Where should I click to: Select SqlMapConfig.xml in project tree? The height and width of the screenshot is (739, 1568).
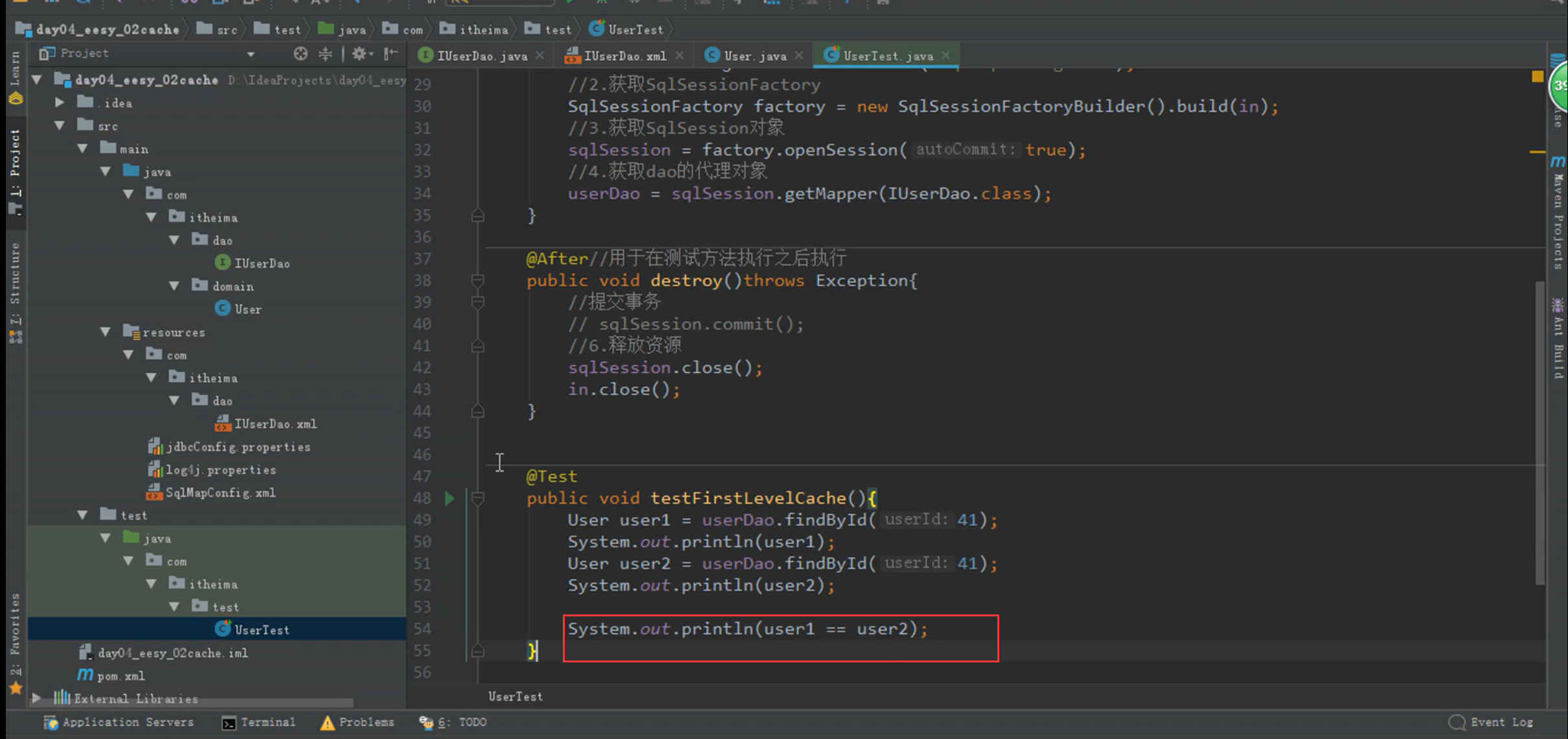[x=219, y=492]
